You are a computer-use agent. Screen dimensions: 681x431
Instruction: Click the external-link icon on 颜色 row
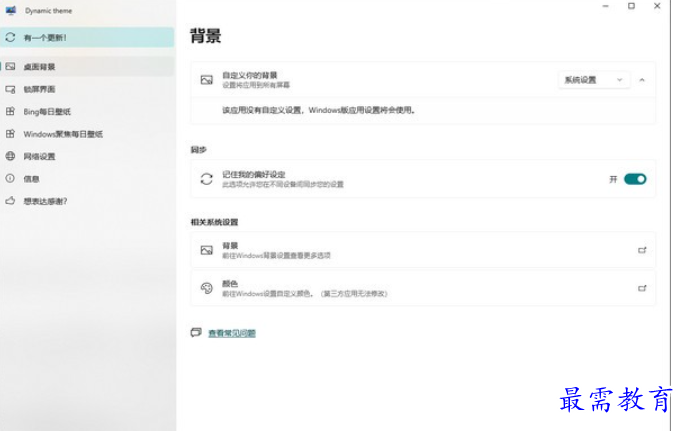(642, 288)
